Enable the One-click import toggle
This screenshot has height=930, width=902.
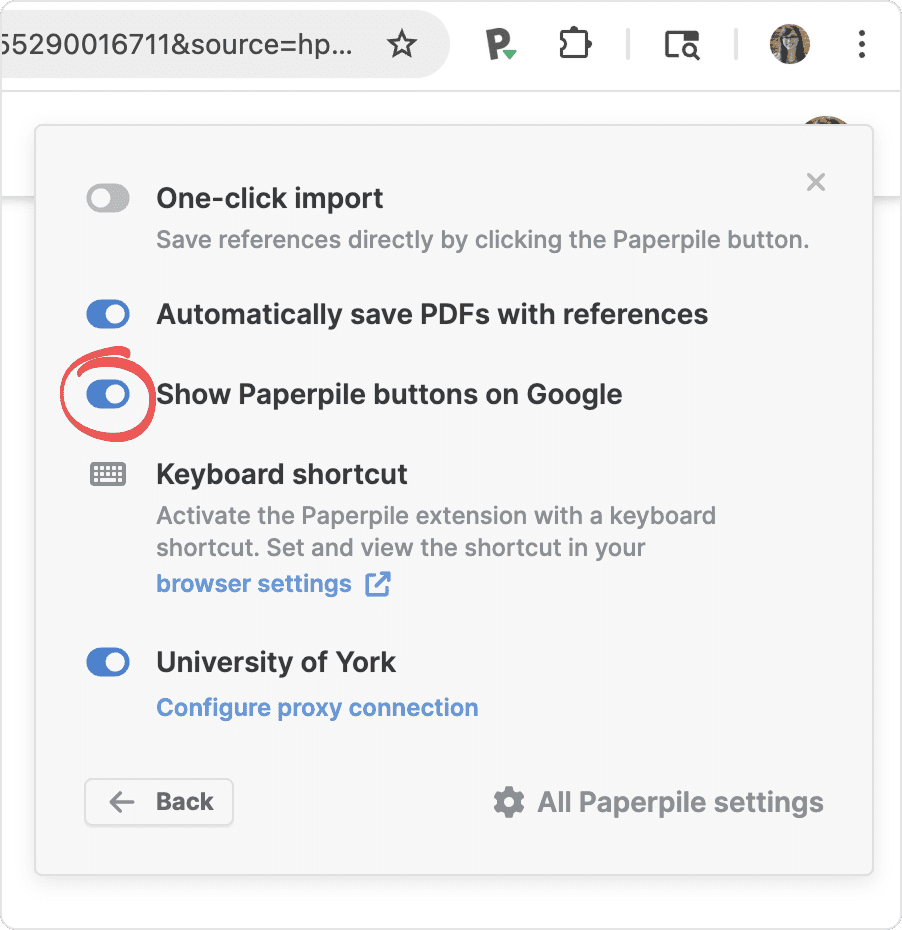(108, 199)
